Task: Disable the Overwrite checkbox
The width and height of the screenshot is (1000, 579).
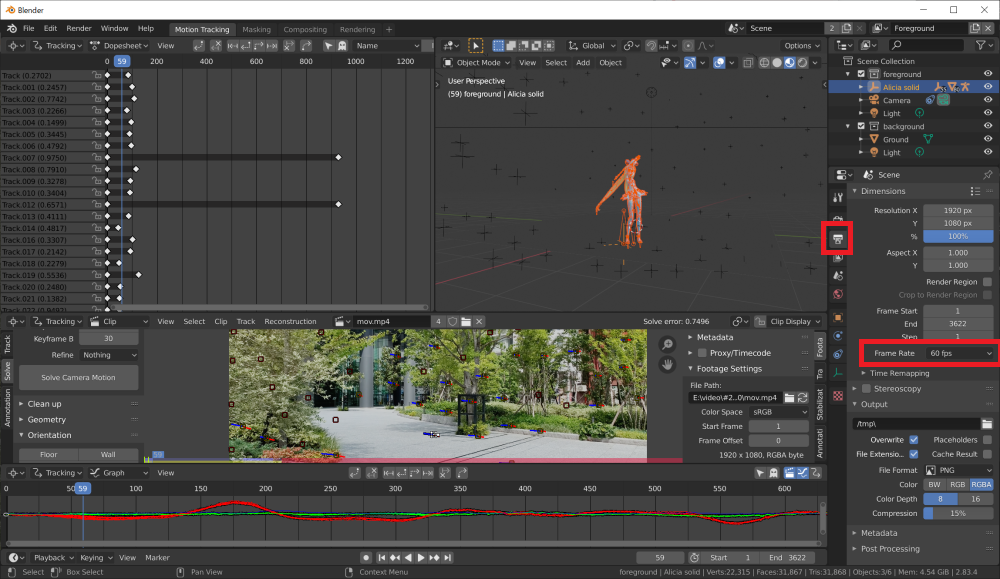Action: click(914, 440)
